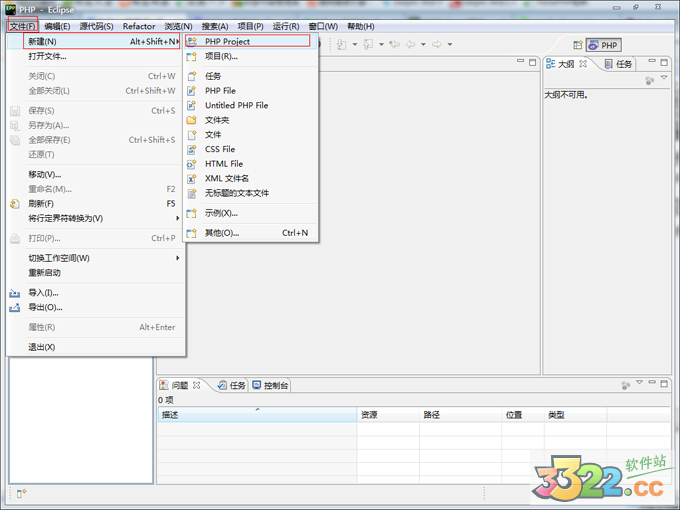680x510 pixels.
Task: Open the 项目(P) menu
Action: [250, 26]
